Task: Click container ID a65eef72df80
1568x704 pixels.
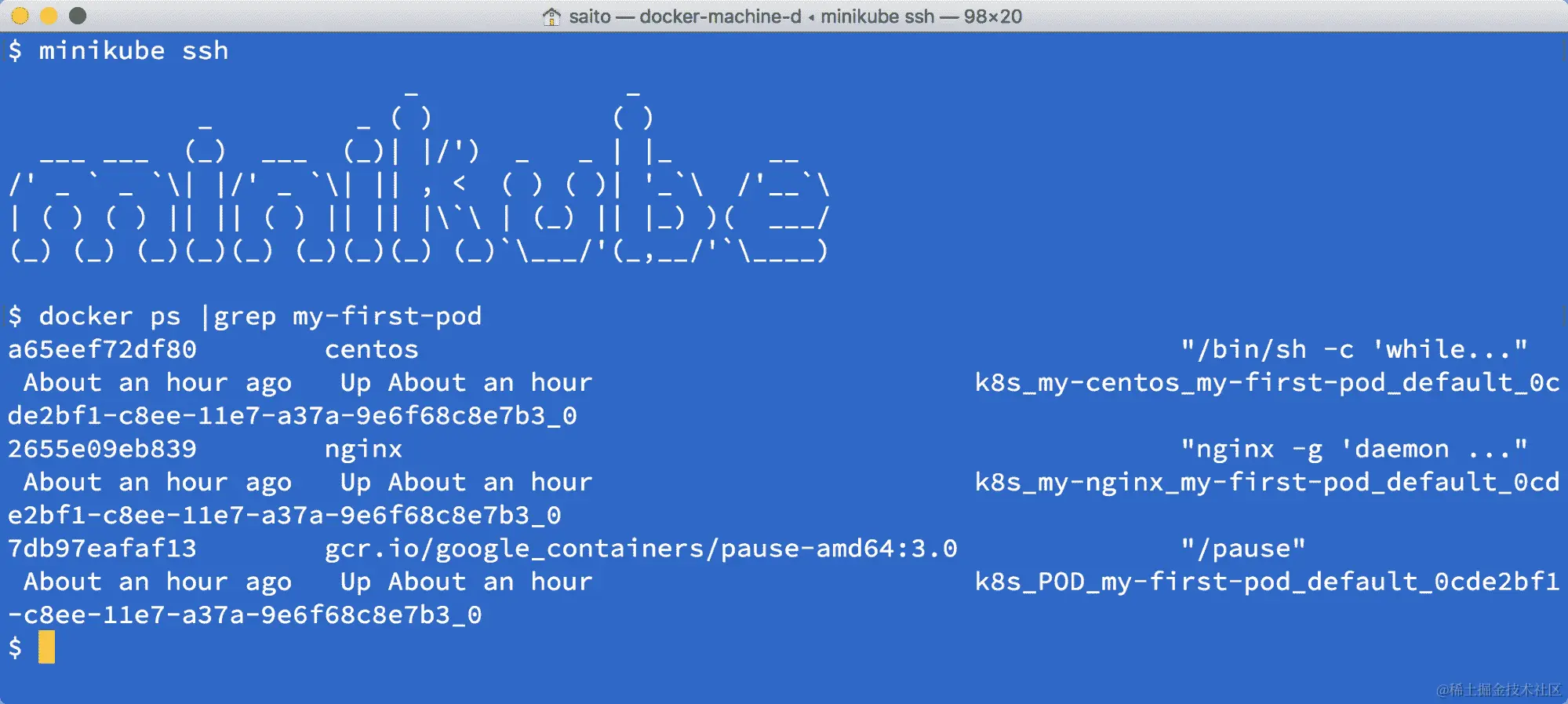Action: (102, 349)
